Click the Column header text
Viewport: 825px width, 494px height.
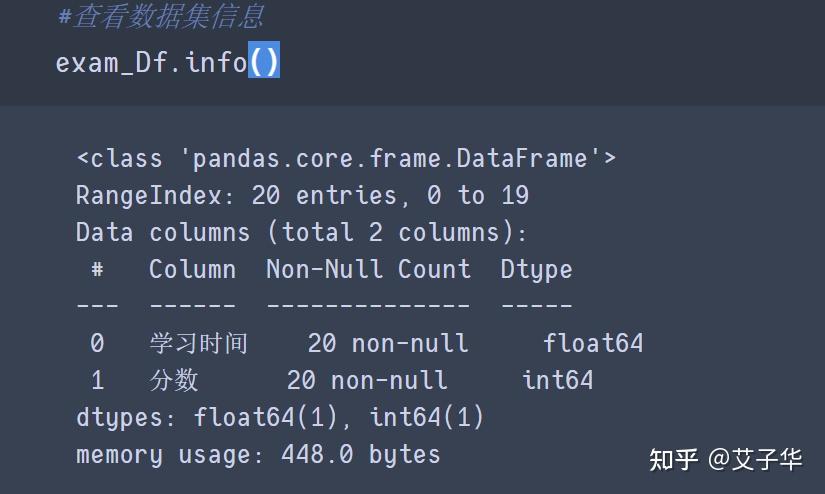point(192,269)
